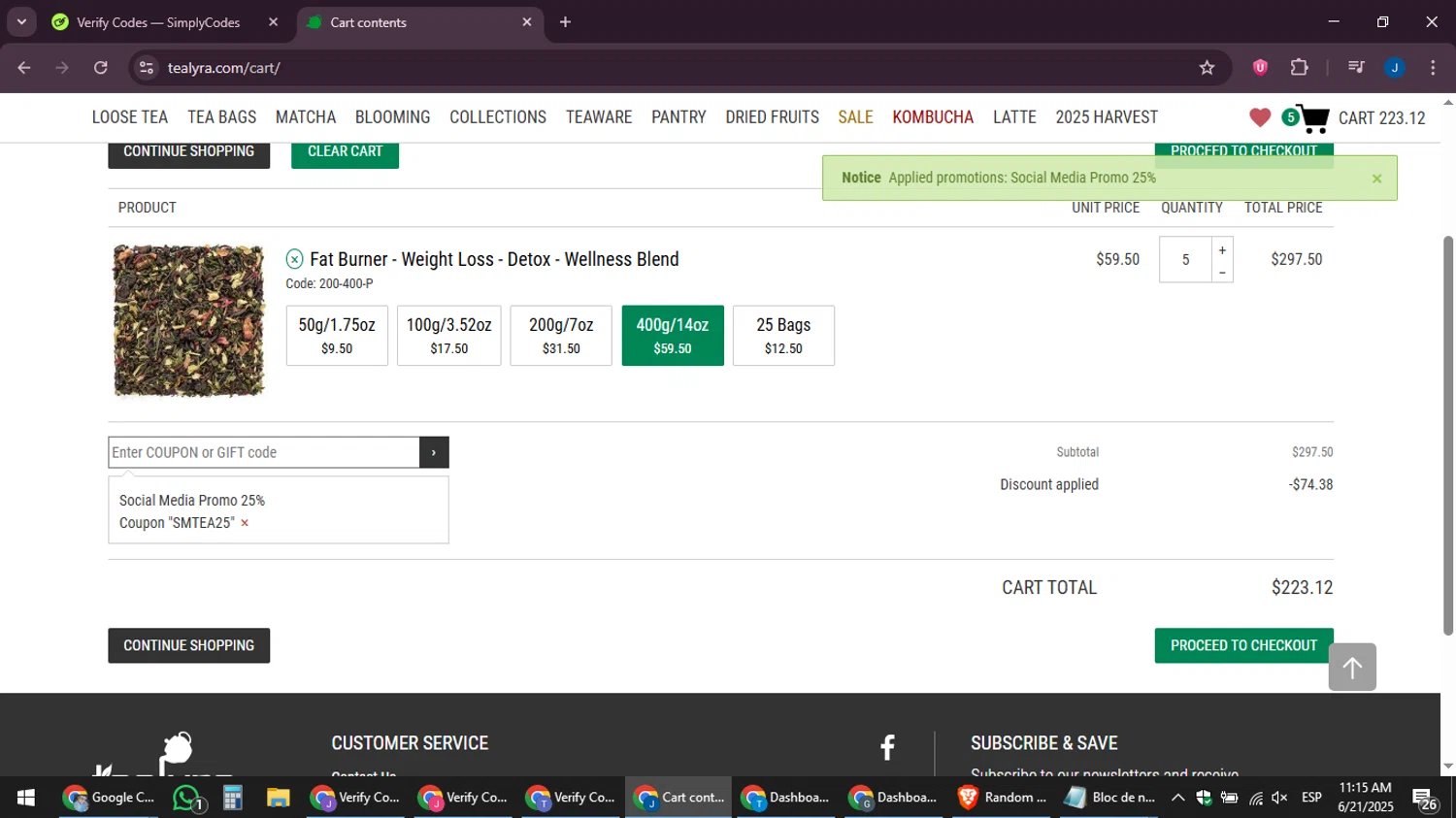Screen dimensions: 1456x818
Task: Open Chrome profile avatar J
Action: tap(1395, 67)
